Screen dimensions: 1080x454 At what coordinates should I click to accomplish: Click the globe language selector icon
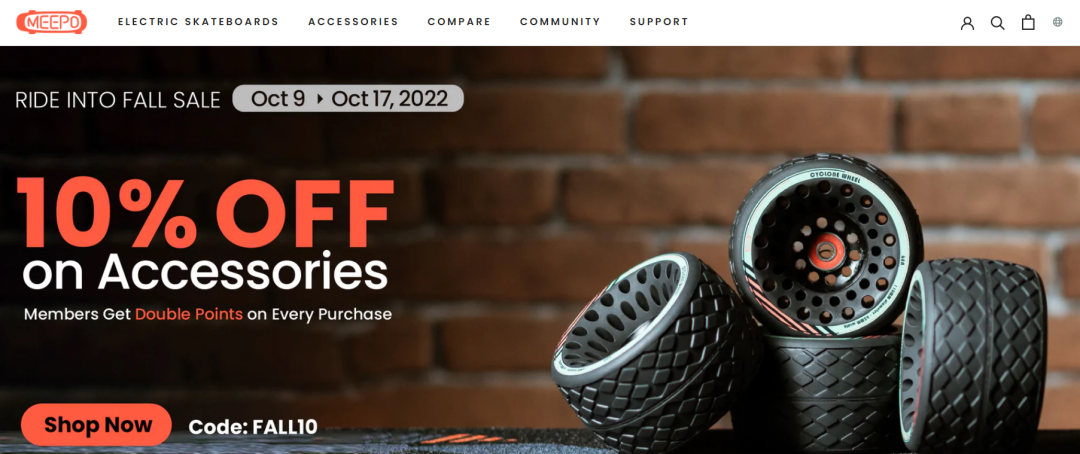(1057, 22)
